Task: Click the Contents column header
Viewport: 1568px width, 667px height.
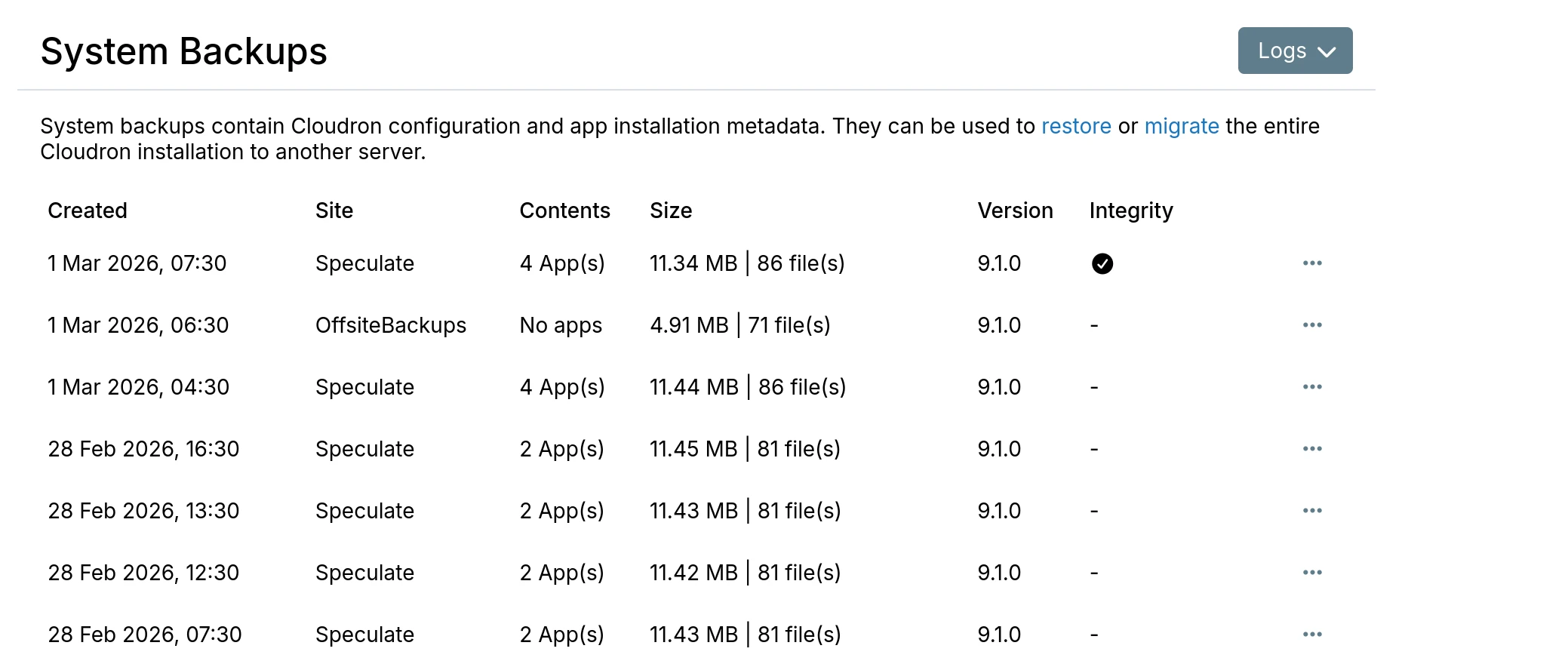Action: [x=564, y=211]
